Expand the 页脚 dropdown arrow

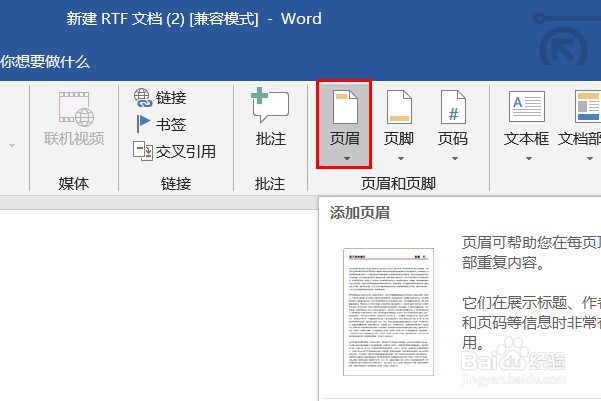pyautogui.click(x=401, y=158)
